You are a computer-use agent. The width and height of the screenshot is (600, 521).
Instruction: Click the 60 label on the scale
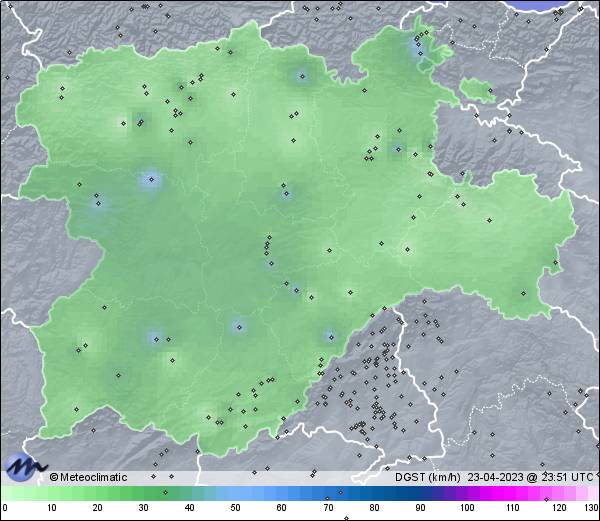pos(282,508)
